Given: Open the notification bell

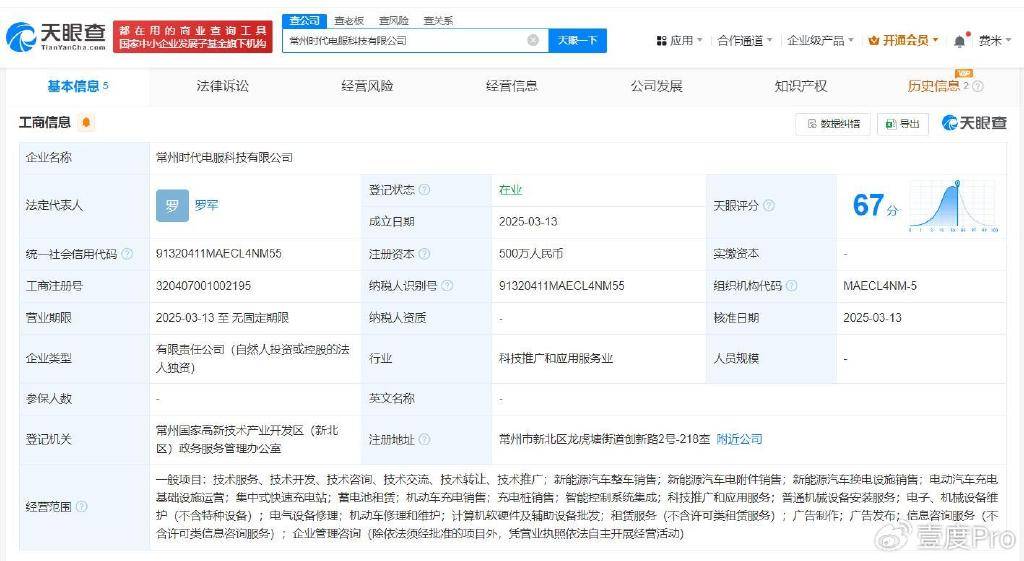Looking at the screenshot, I should click(959, 41).
